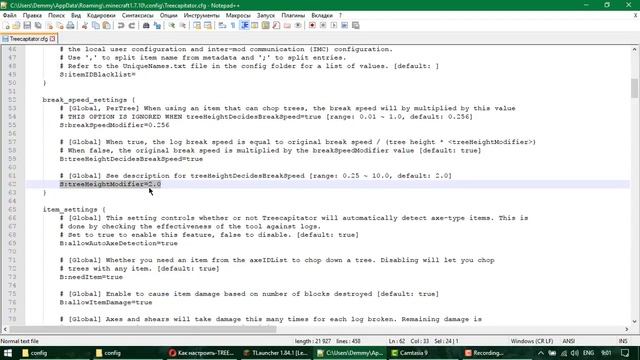Click ANSI encoding in status bar
This screenshot has height=360, width=640.
569,341
